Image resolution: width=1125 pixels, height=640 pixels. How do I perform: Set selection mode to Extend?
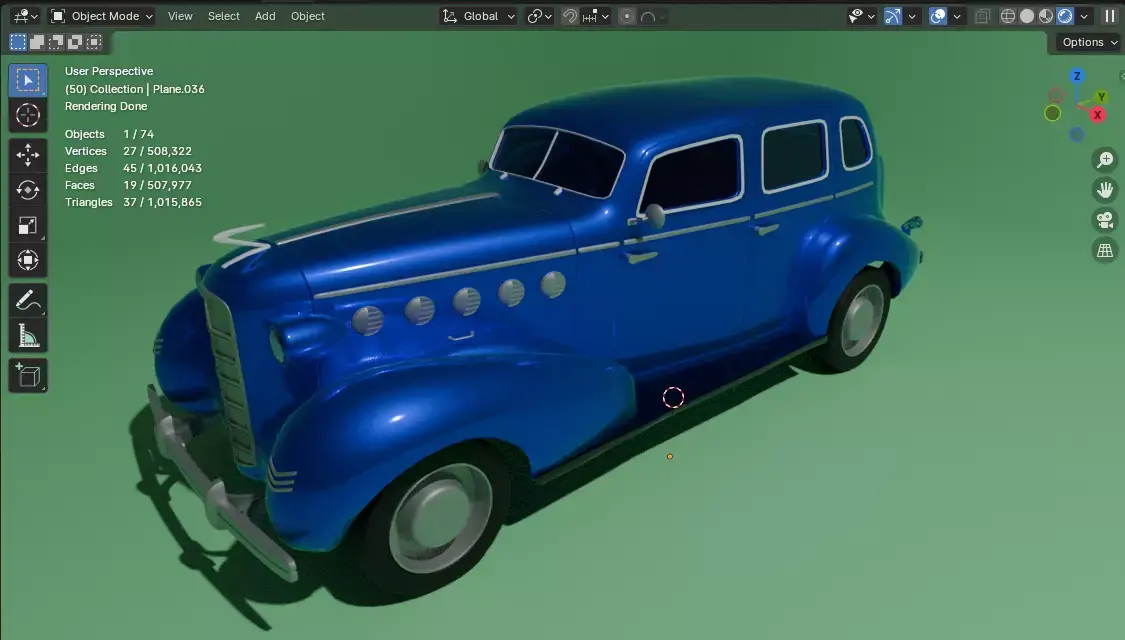click(x=37, y=42)
